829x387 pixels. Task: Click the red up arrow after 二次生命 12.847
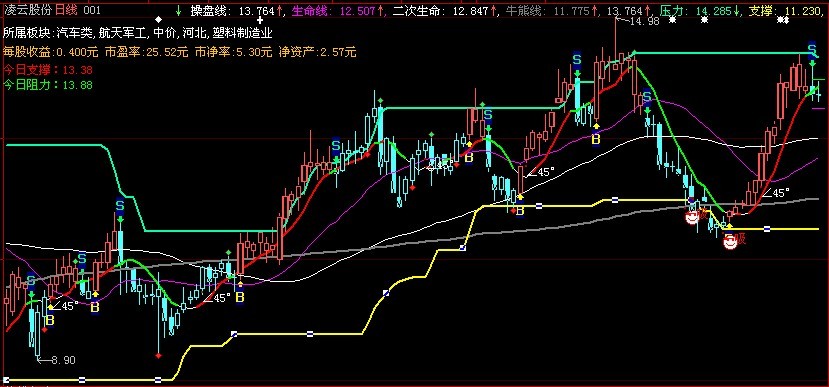493,10
